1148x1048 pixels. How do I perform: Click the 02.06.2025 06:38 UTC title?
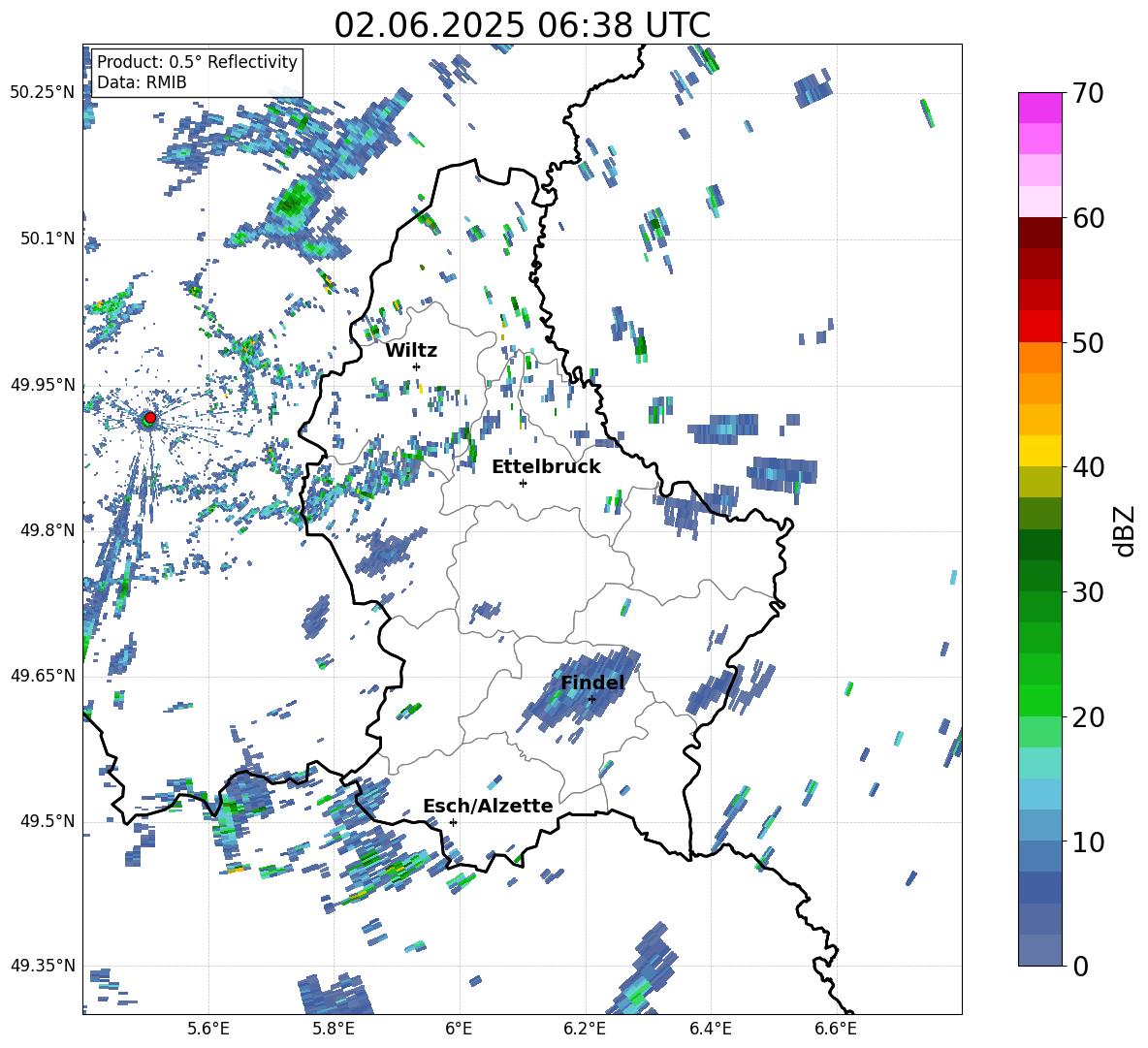[522, 25]
